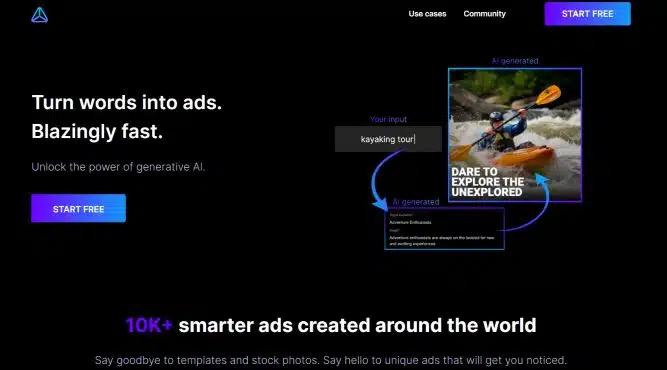This screenshot has width=667, height=370.
Task: Open the Community menu item
Action: 485,14
